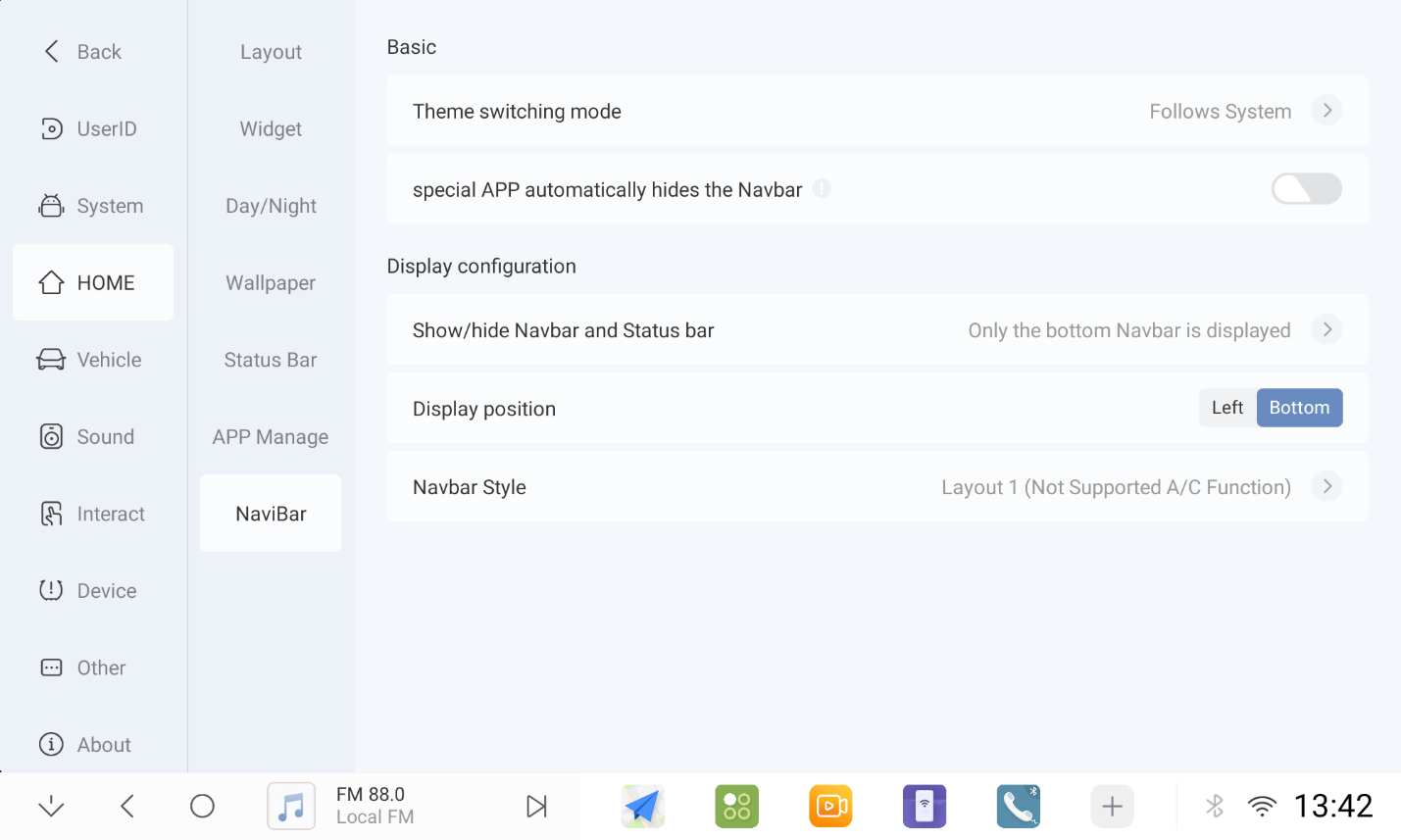Switch to the Status Bar tab
This screenshot has width=1401, height=840.
271,360
